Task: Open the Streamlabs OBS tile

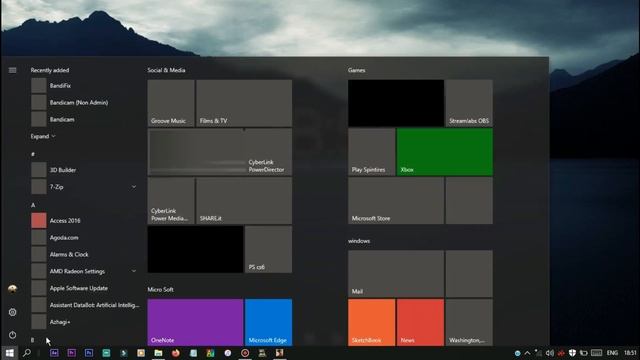Action: (x=469, y=103)
